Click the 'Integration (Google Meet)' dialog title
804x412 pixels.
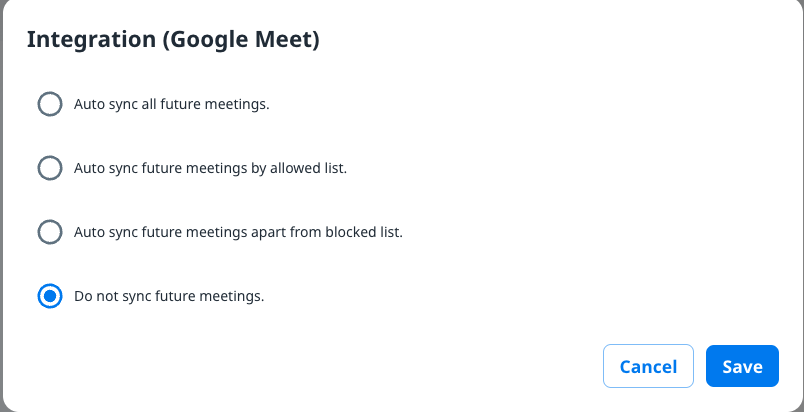172,40
